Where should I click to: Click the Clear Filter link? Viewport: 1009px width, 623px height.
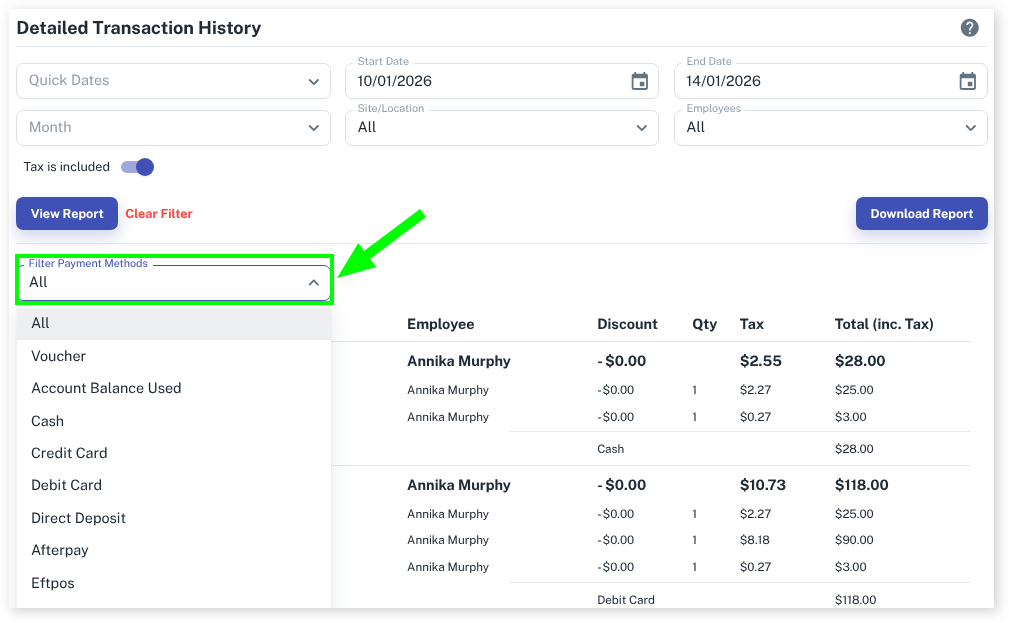coord(159,214)
